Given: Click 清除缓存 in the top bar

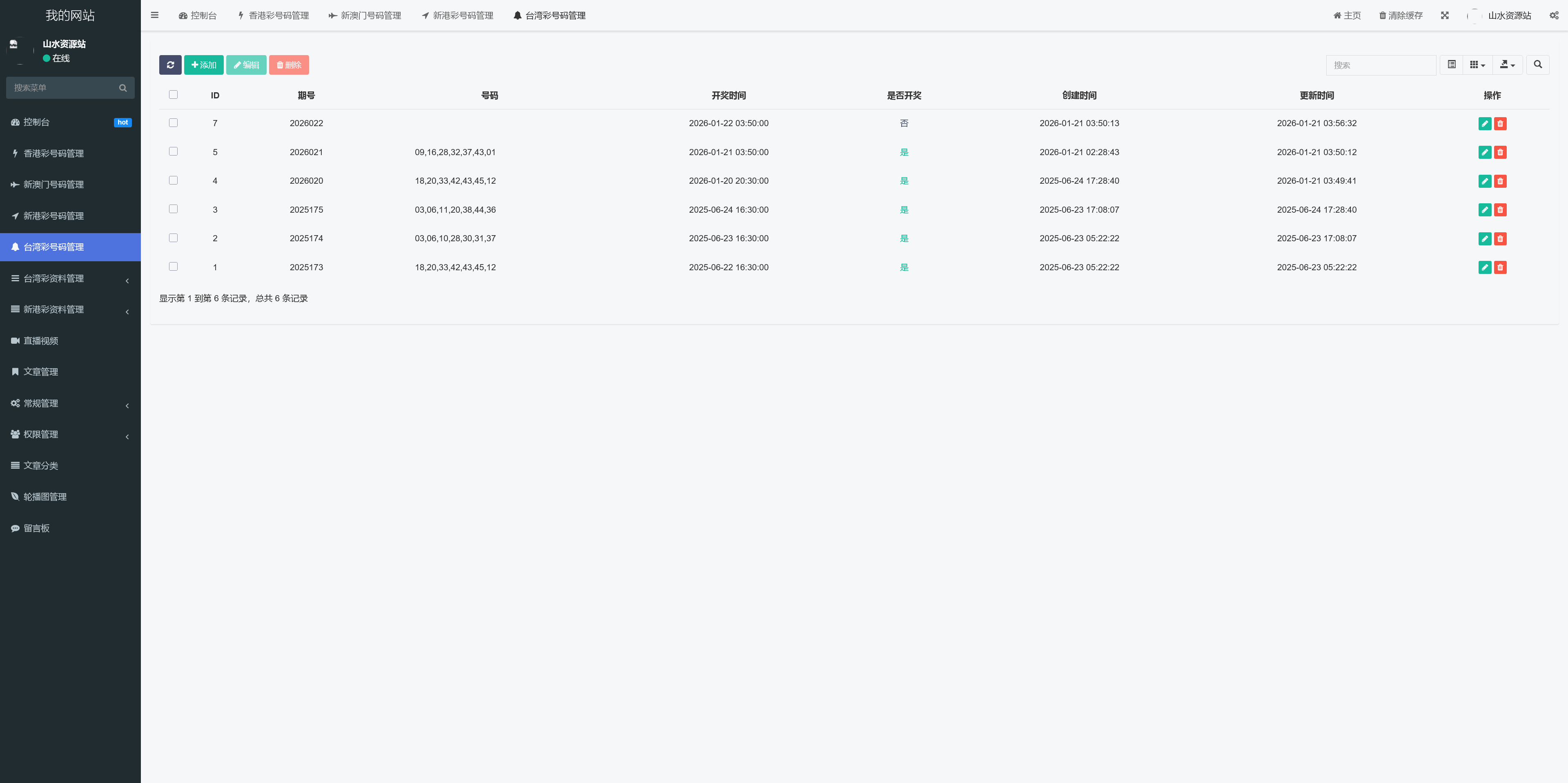Looking at the screenshot, I should pyautogui.click(x=1401, y=15).
